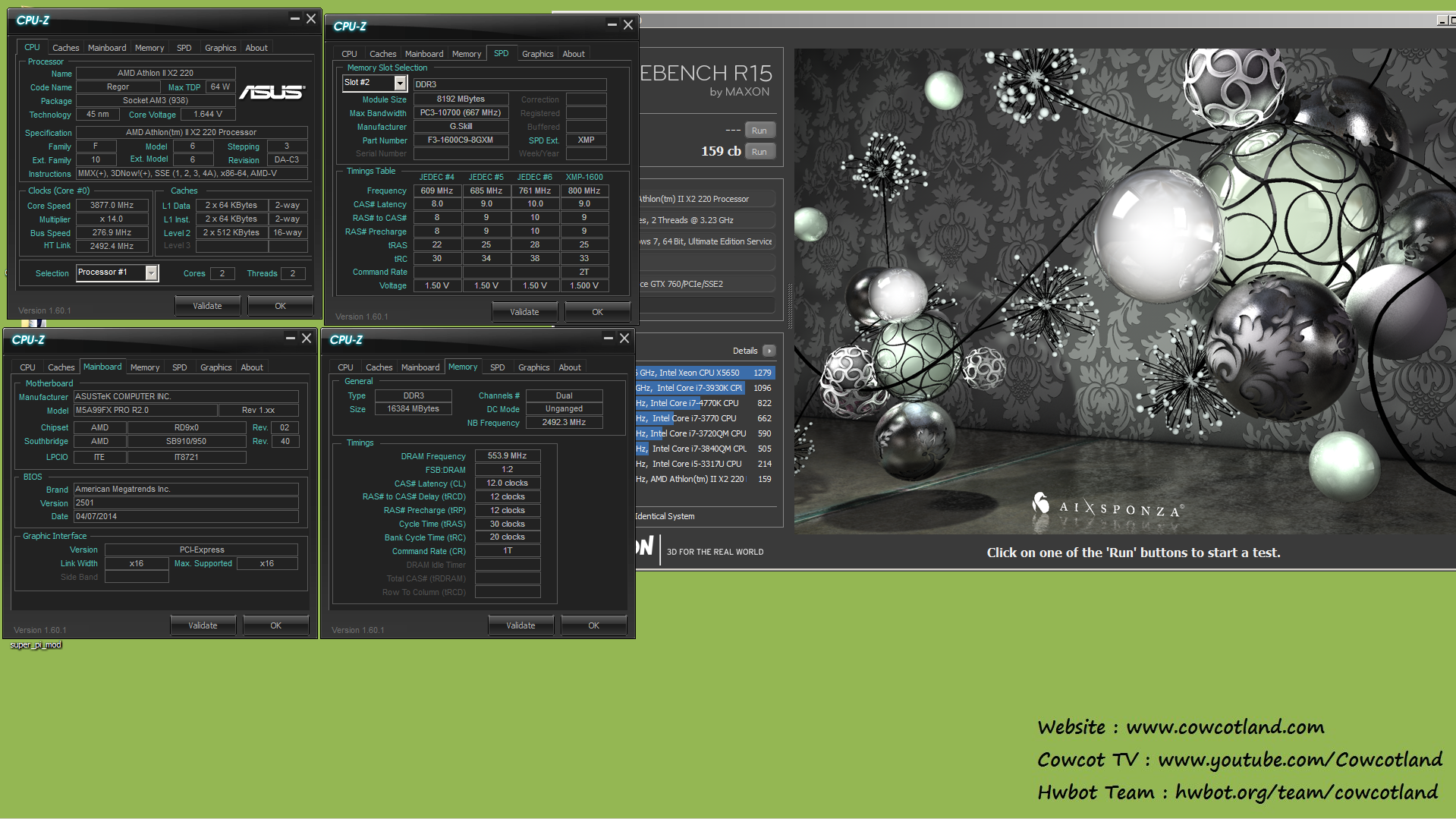
Task: Minimize the top-left CPU-Z window
Action: tap(294, 19)
